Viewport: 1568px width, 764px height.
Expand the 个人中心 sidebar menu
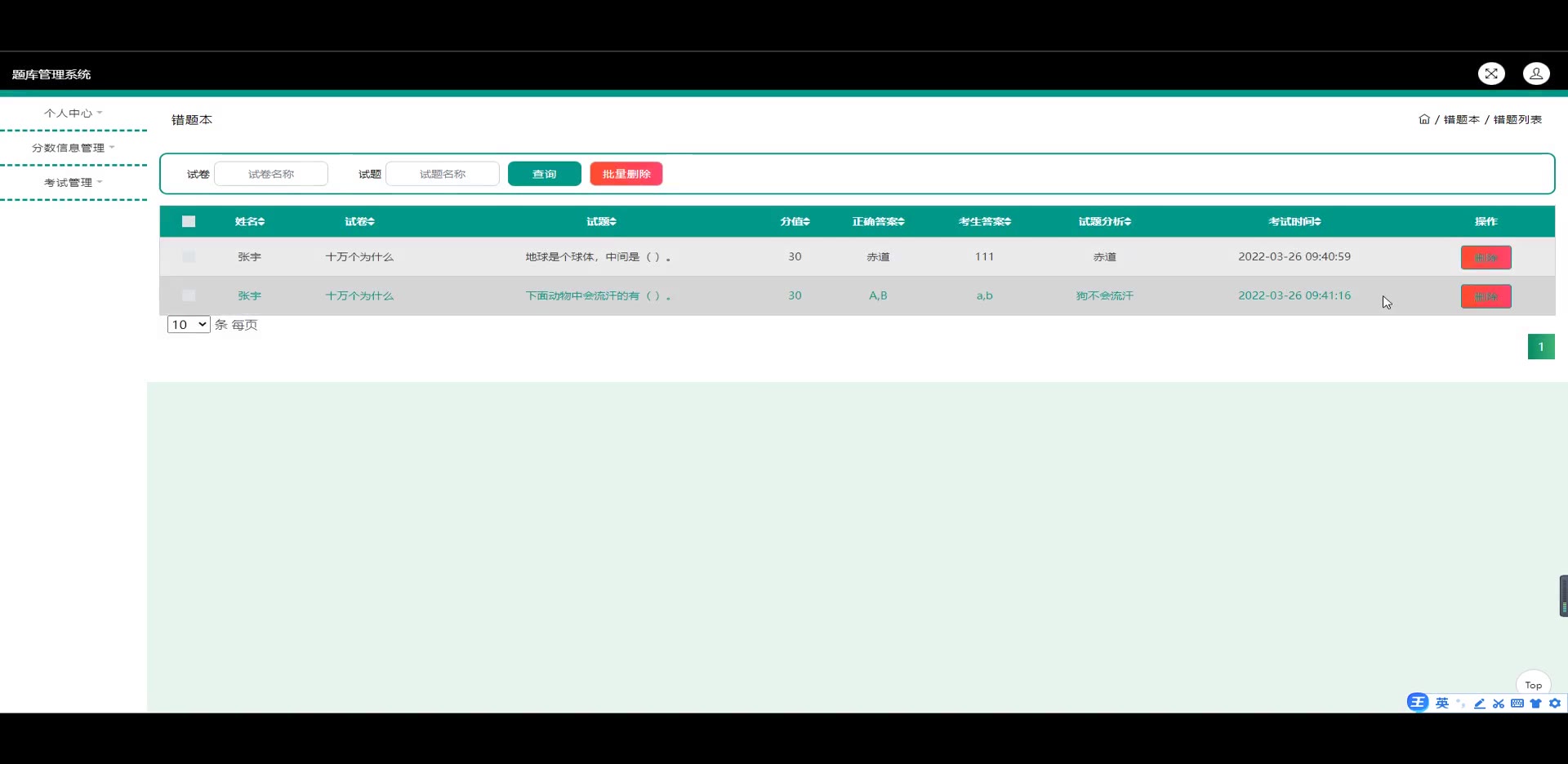pos(73,113)
